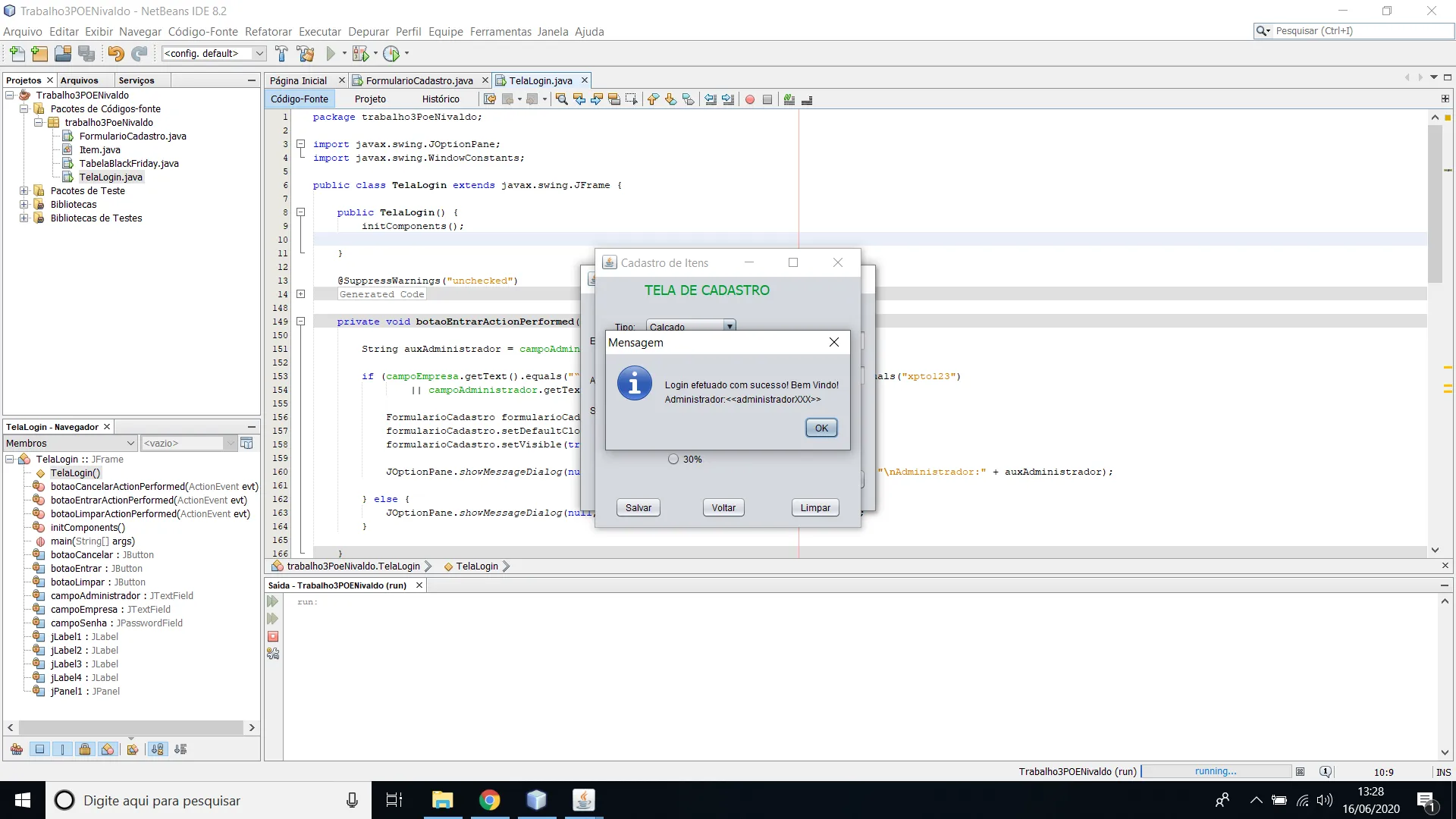The height and width of the screenshot is (819, 1456).
Task: Click the Clean and Build icon
Action: point(306,53)
